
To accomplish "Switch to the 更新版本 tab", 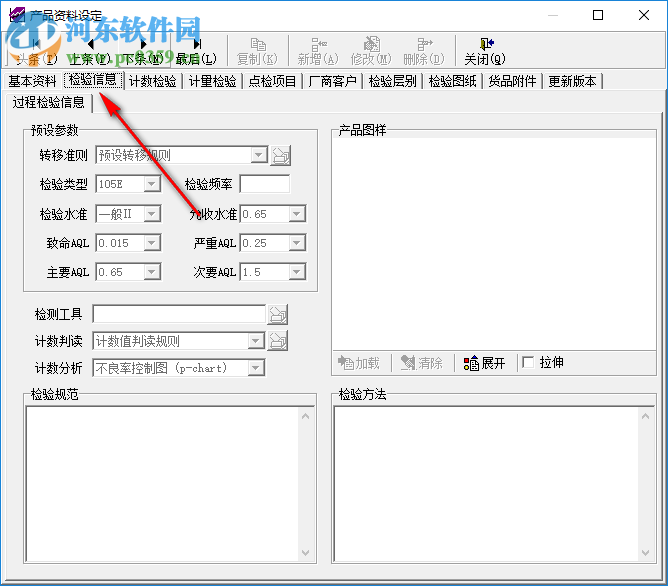I will [573, 81].
